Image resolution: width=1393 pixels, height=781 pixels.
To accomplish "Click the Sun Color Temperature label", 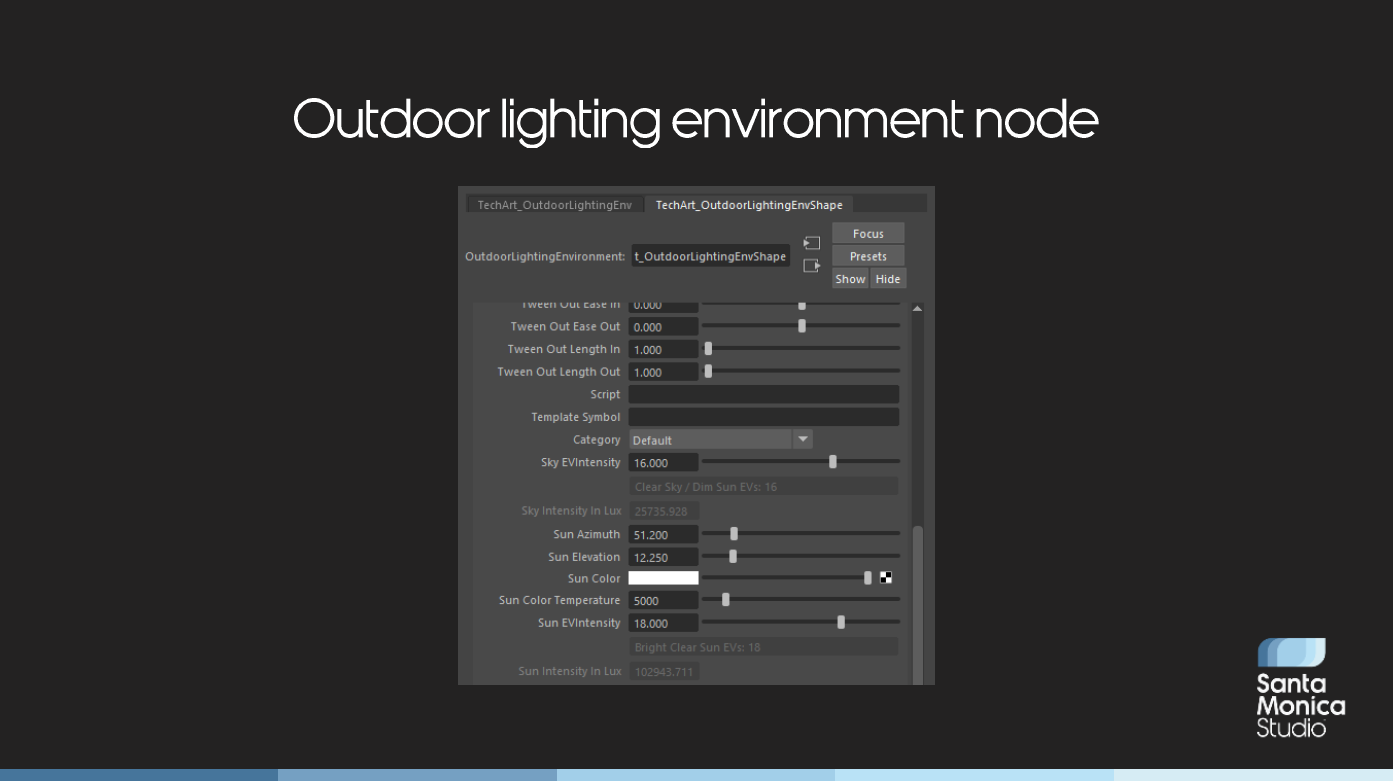I will click(560, 601).
